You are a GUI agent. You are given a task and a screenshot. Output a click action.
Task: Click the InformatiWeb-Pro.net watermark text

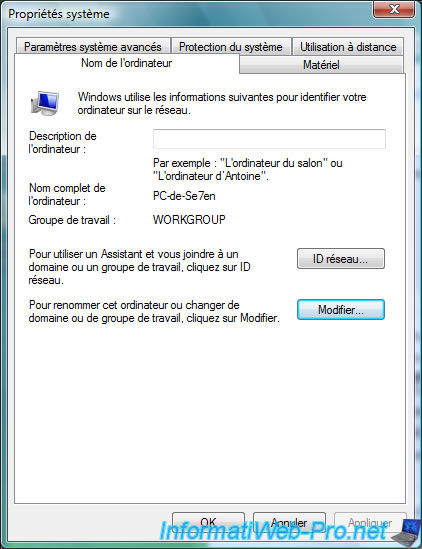[273, 531]
